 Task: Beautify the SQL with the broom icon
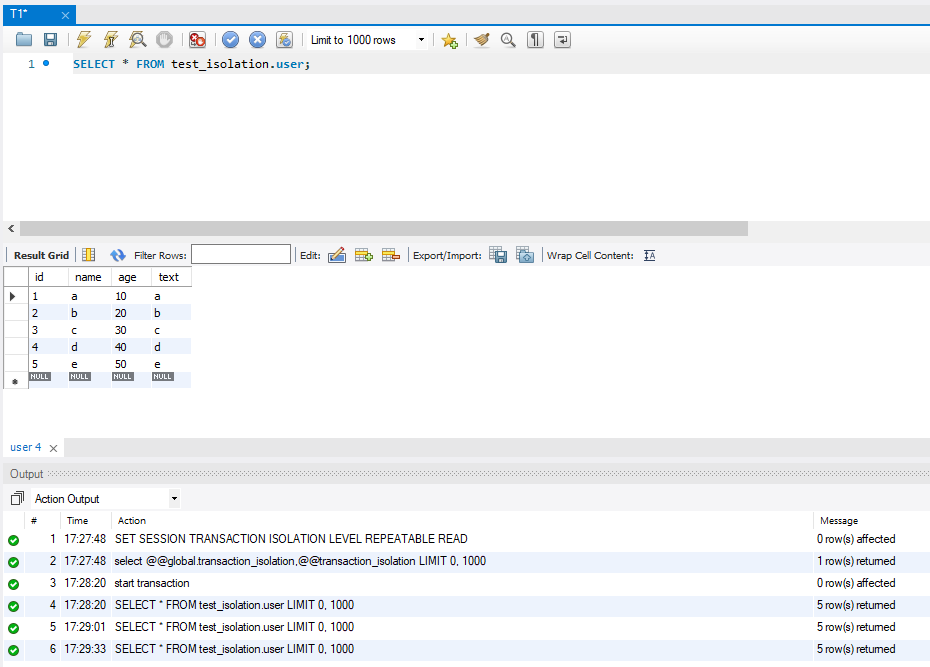482,40
